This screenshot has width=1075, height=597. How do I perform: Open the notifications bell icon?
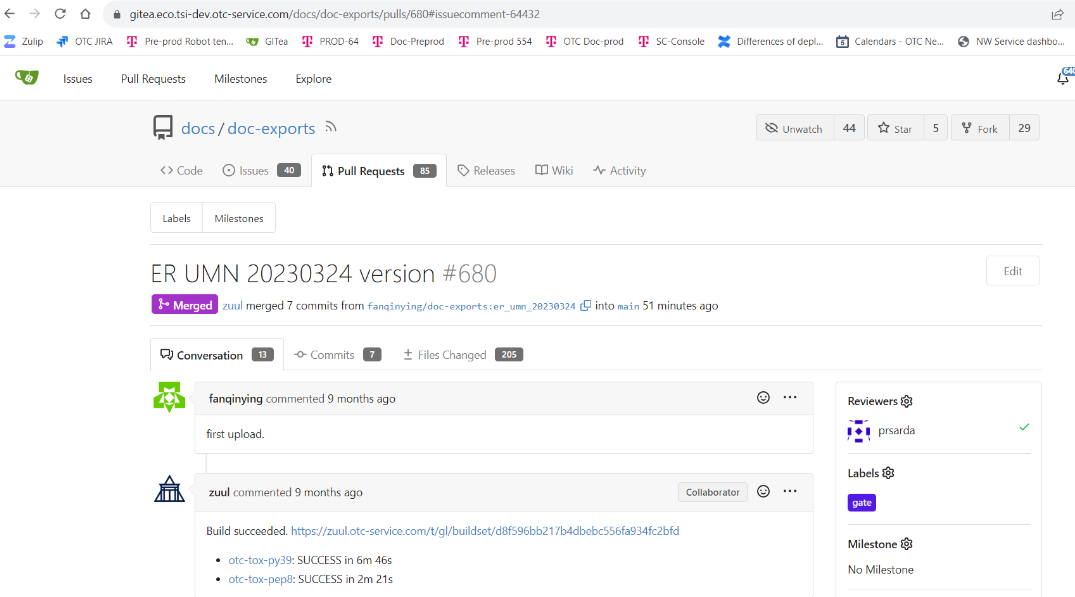[1063, 78]
